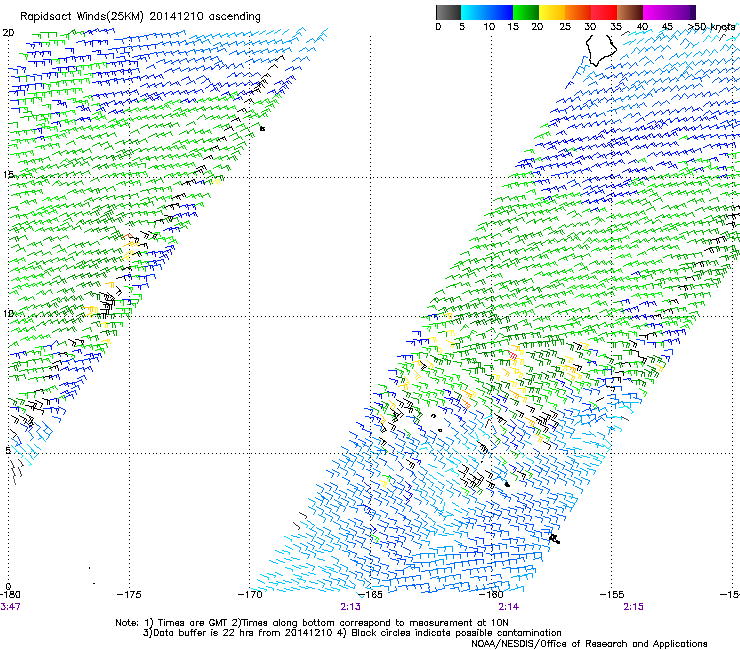Screen dimensions: 740x650
Task: Pick the dark blue 10-15 knots legend swatch
Action: tap(500, 12)
